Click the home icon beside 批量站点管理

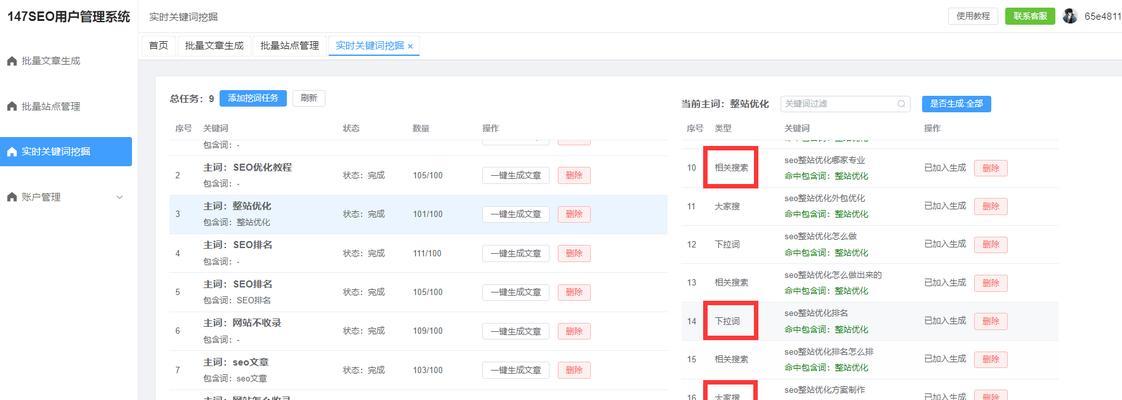[x=11, y=107]
